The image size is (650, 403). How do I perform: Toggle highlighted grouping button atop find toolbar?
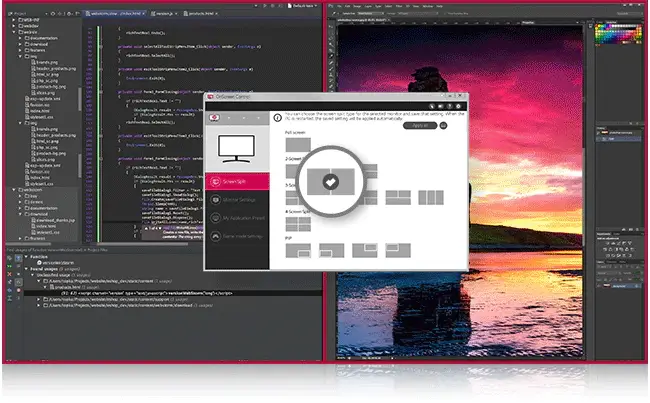pyautogui.click(x=18, y=258)
